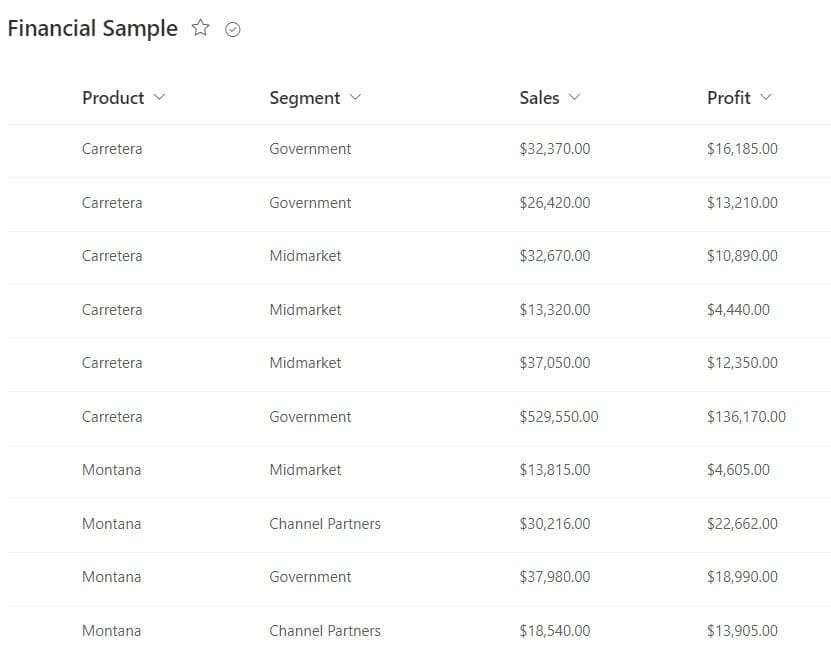831x657 pixels.
Task: Click the $18,540.00 sales value
Action: point(554,631)
